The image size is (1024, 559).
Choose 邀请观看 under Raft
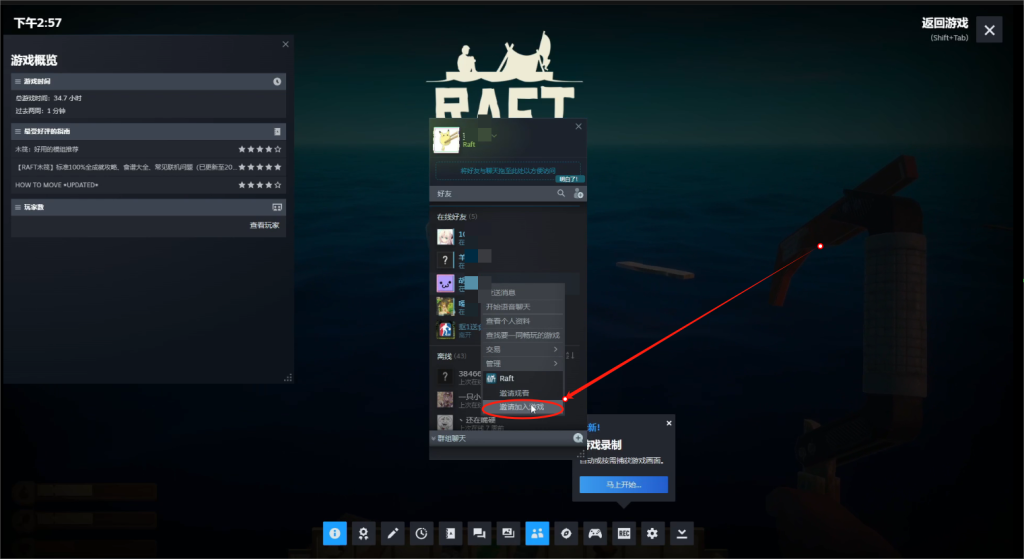coord(522,393)
